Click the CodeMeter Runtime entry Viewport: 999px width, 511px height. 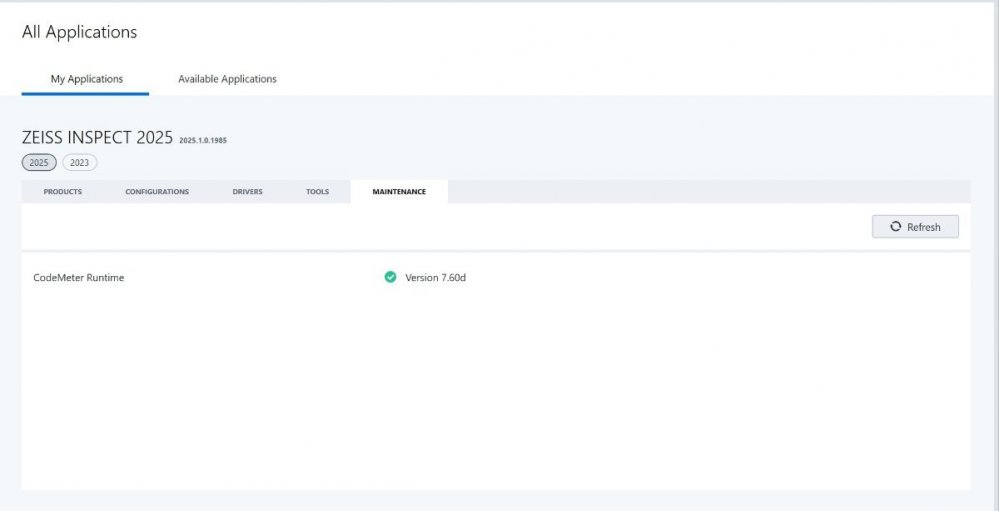tap(79, 278)
